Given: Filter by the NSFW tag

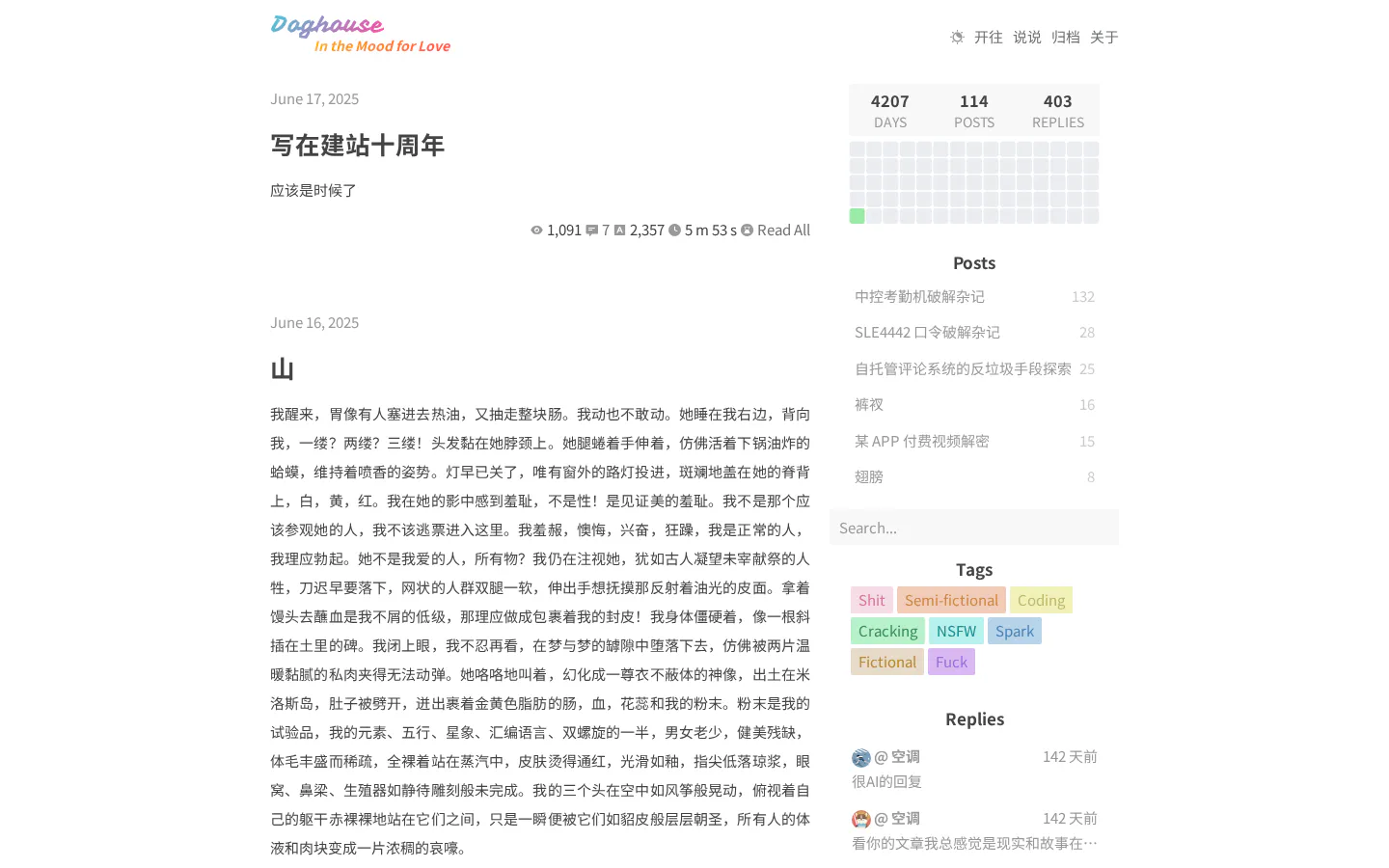Looking at the screenshot, I should tap(956, 631).
